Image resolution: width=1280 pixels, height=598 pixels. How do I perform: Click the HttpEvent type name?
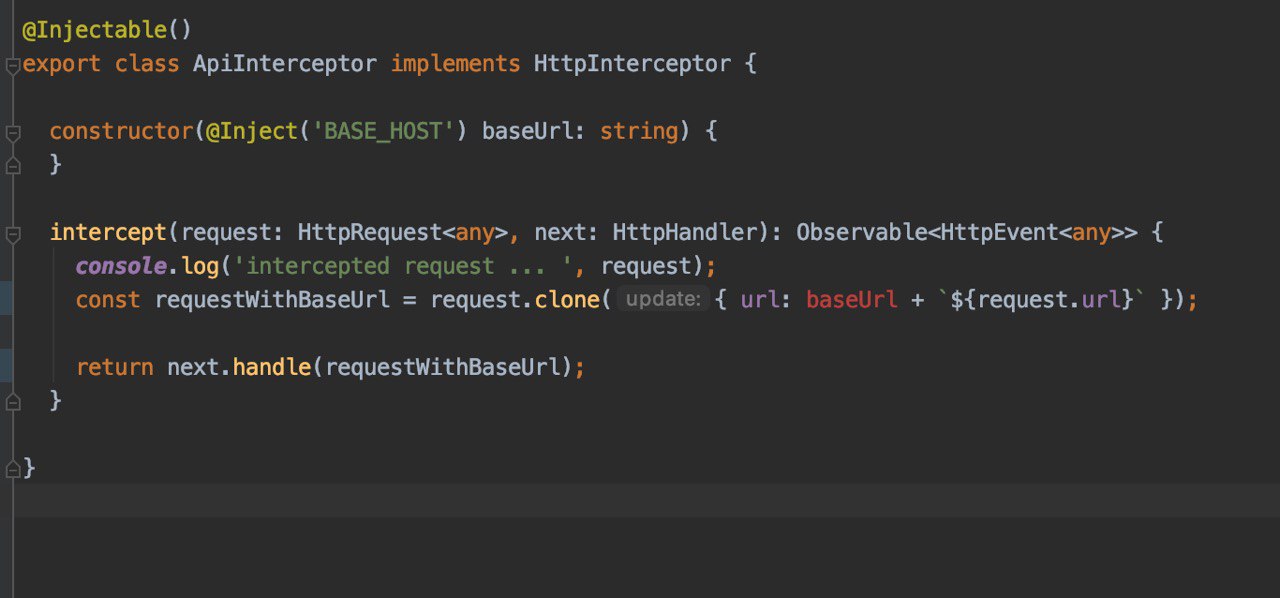click(999, 233)
